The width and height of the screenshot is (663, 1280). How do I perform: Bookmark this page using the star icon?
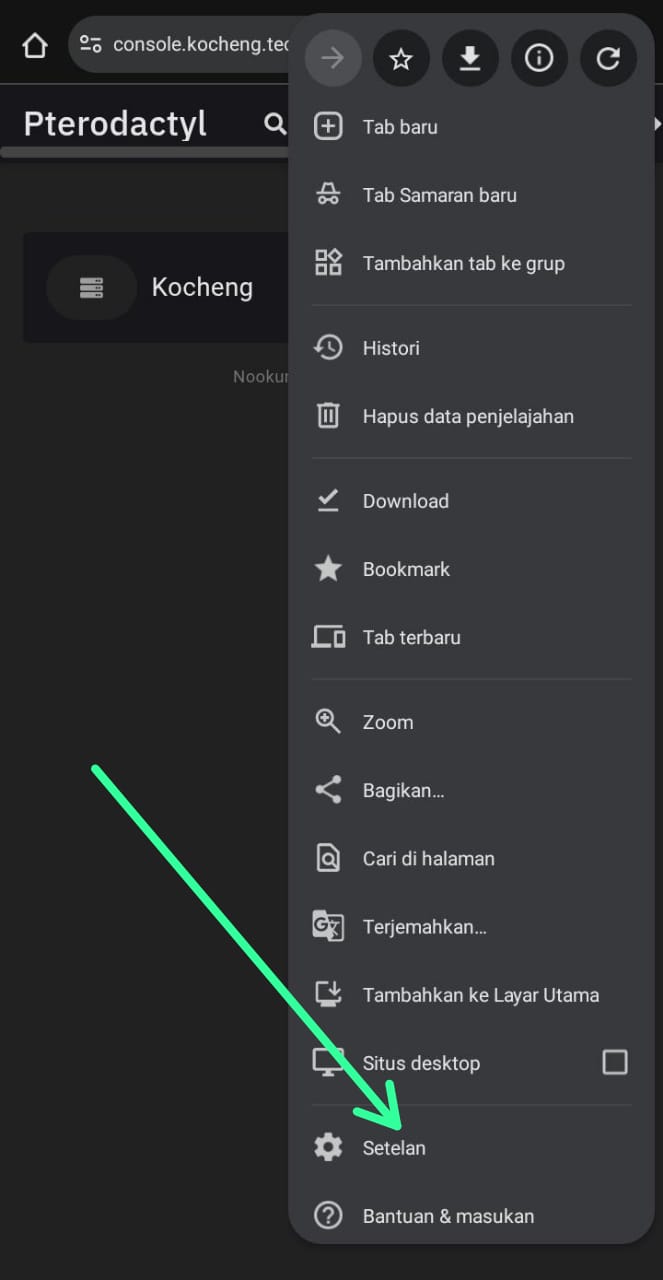[401, 58]
